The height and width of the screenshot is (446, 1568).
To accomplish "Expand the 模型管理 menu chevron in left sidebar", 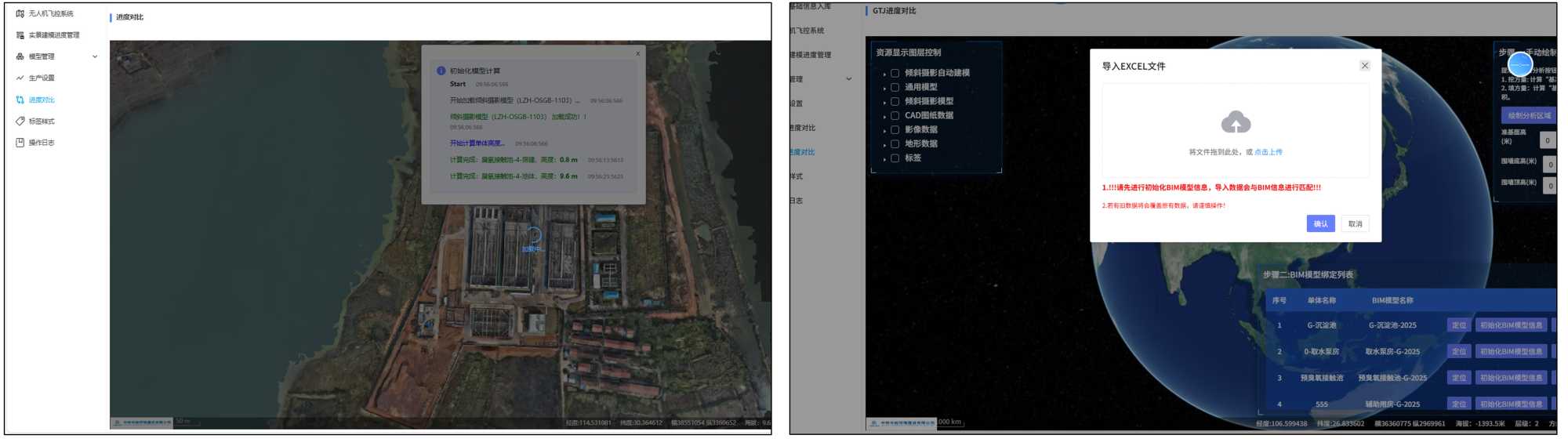I will tap(95, 56).
